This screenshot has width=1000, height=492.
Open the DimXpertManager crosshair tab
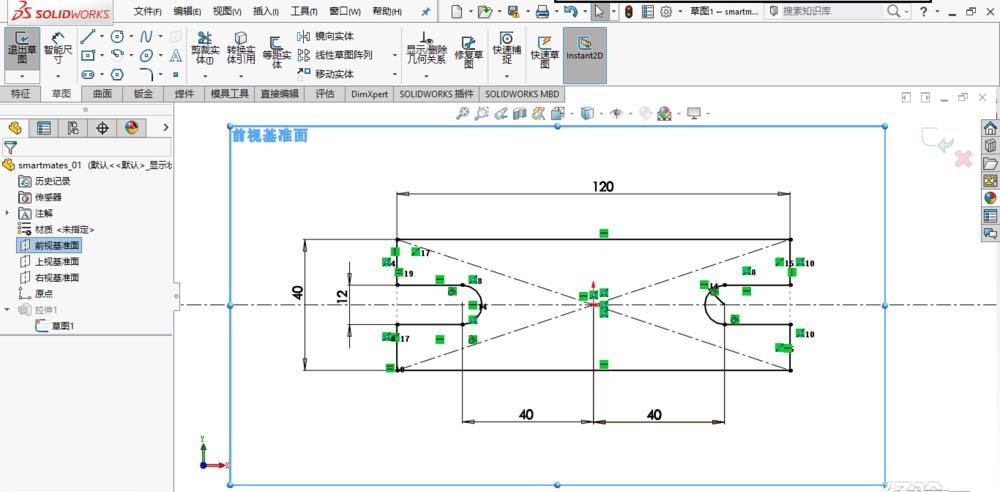(102, 128)
